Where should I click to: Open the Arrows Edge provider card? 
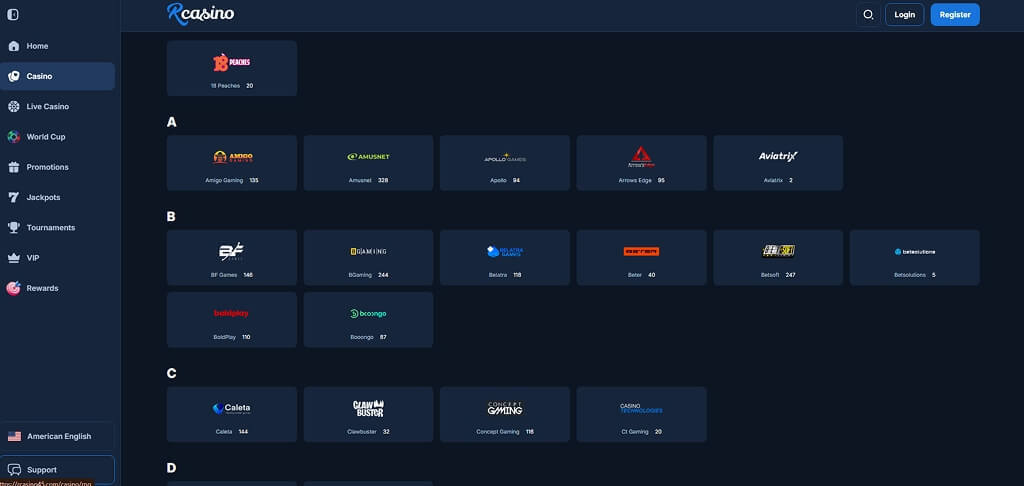pyautogui.click(x=641, y=163)
